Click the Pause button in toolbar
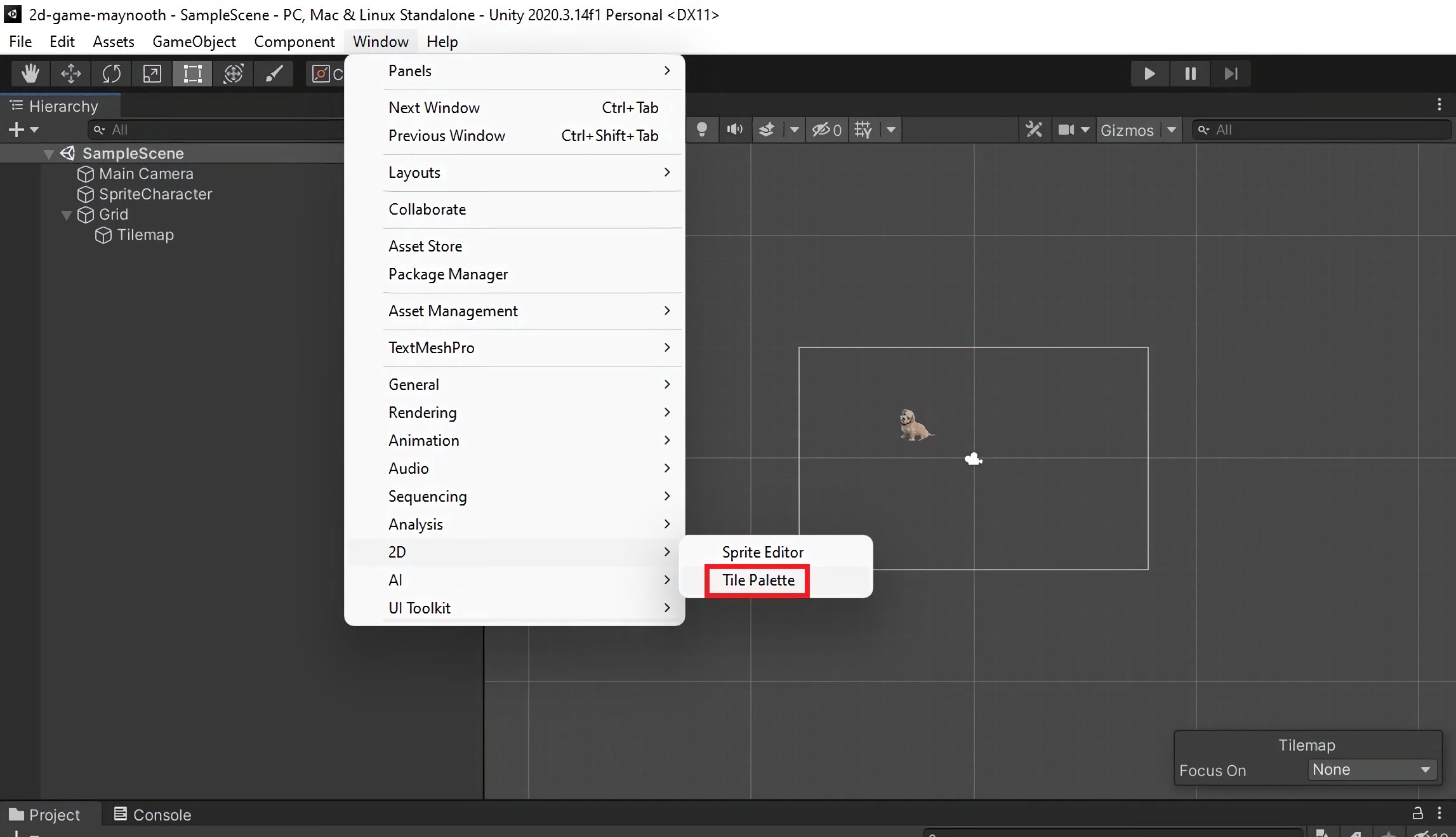 click(1191, 73)
